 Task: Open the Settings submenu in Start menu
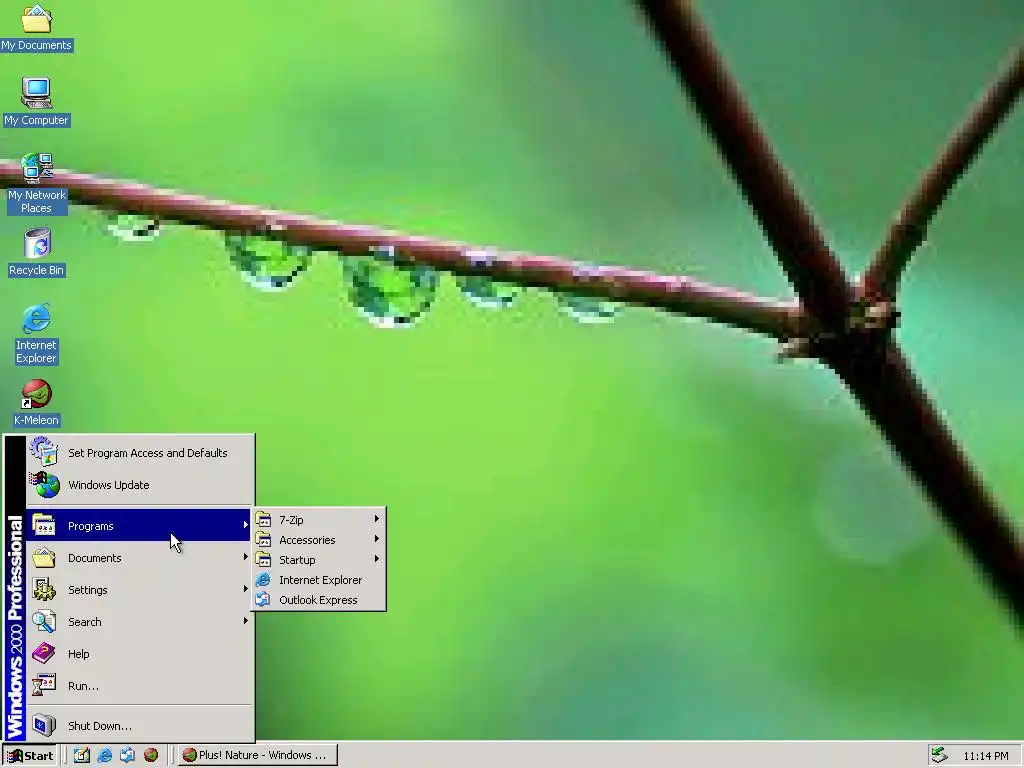coord(140,590)
